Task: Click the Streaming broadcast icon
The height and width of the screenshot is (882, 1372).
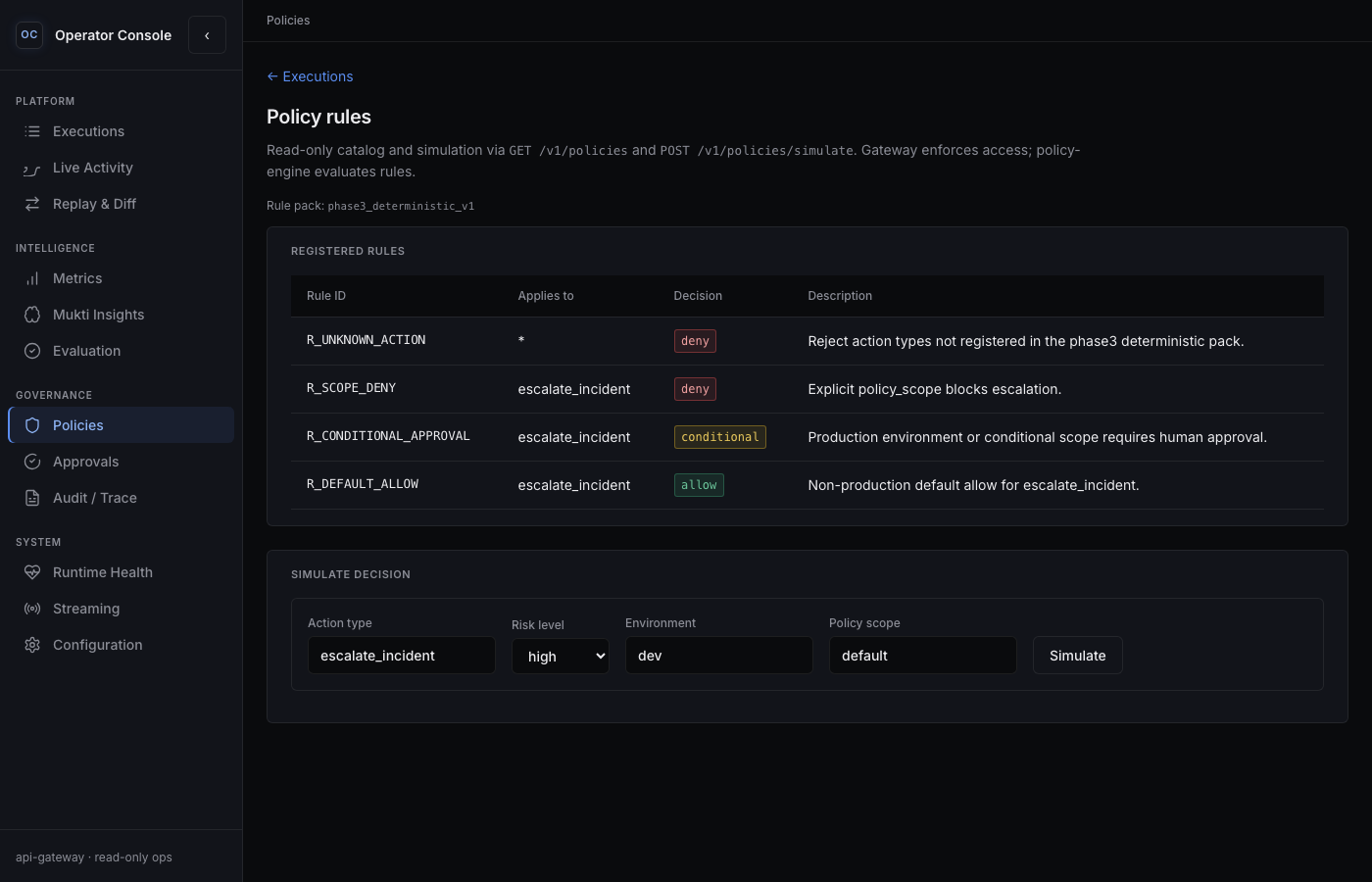Action: [32, 609]
